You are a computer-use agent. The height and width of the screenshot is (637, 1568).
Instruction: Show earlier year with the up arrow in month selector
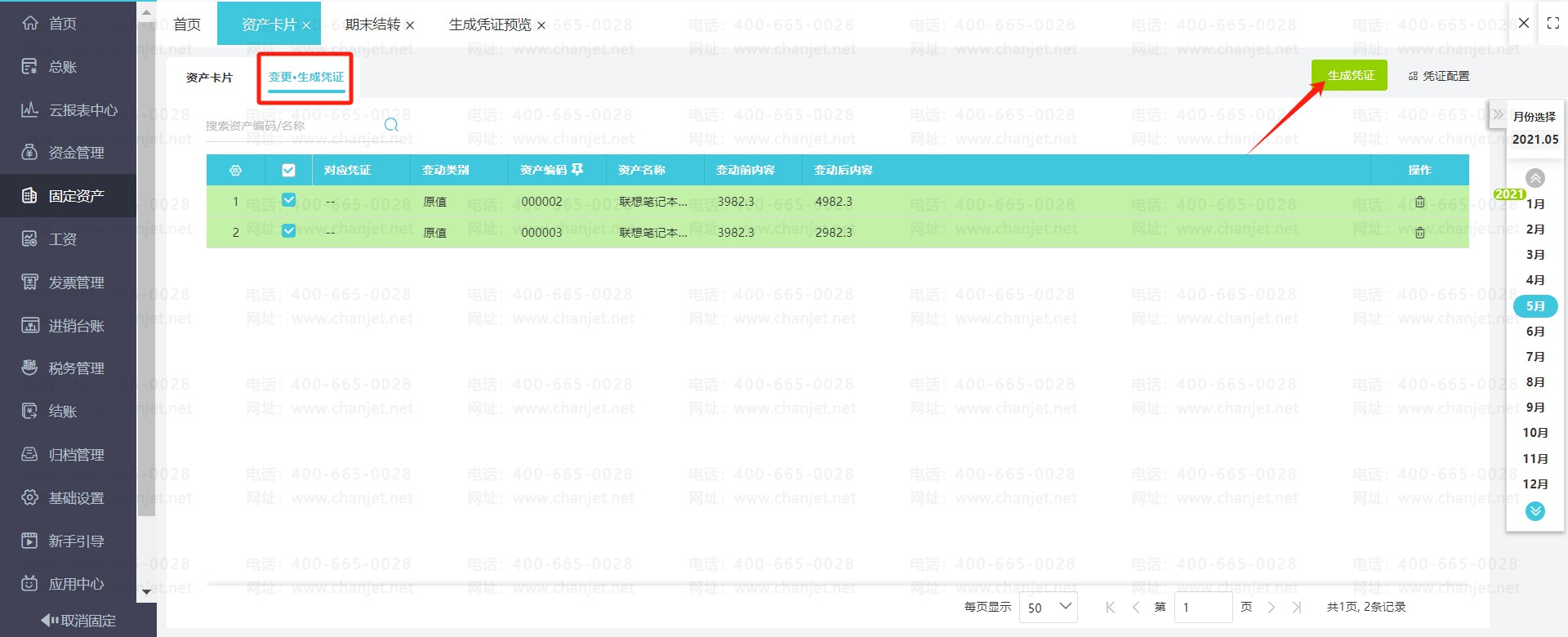tap(1535, 177)
